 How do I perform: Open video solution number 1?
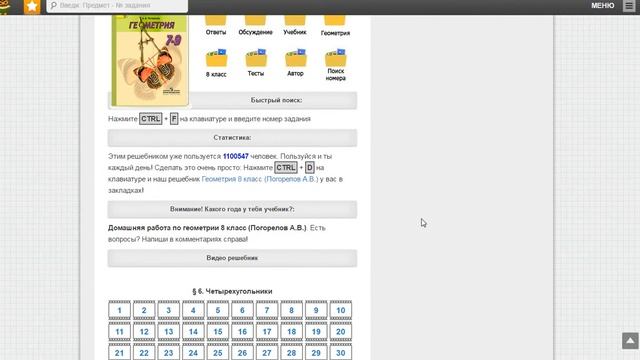coord(120,310)
